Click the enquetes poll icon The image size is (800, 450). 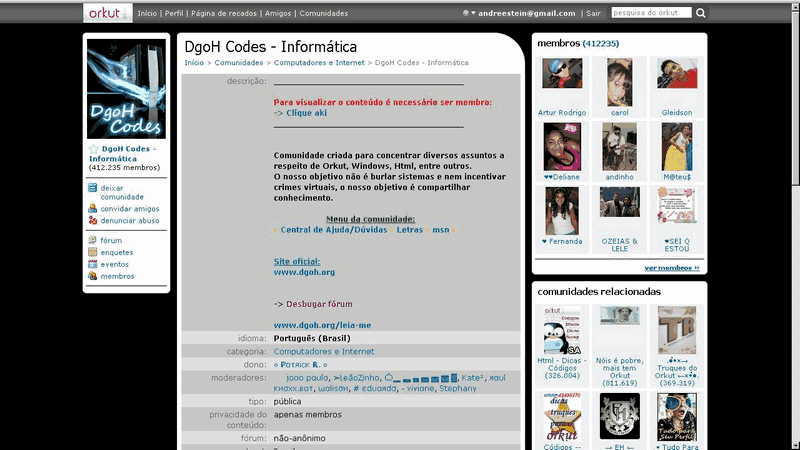92,252
